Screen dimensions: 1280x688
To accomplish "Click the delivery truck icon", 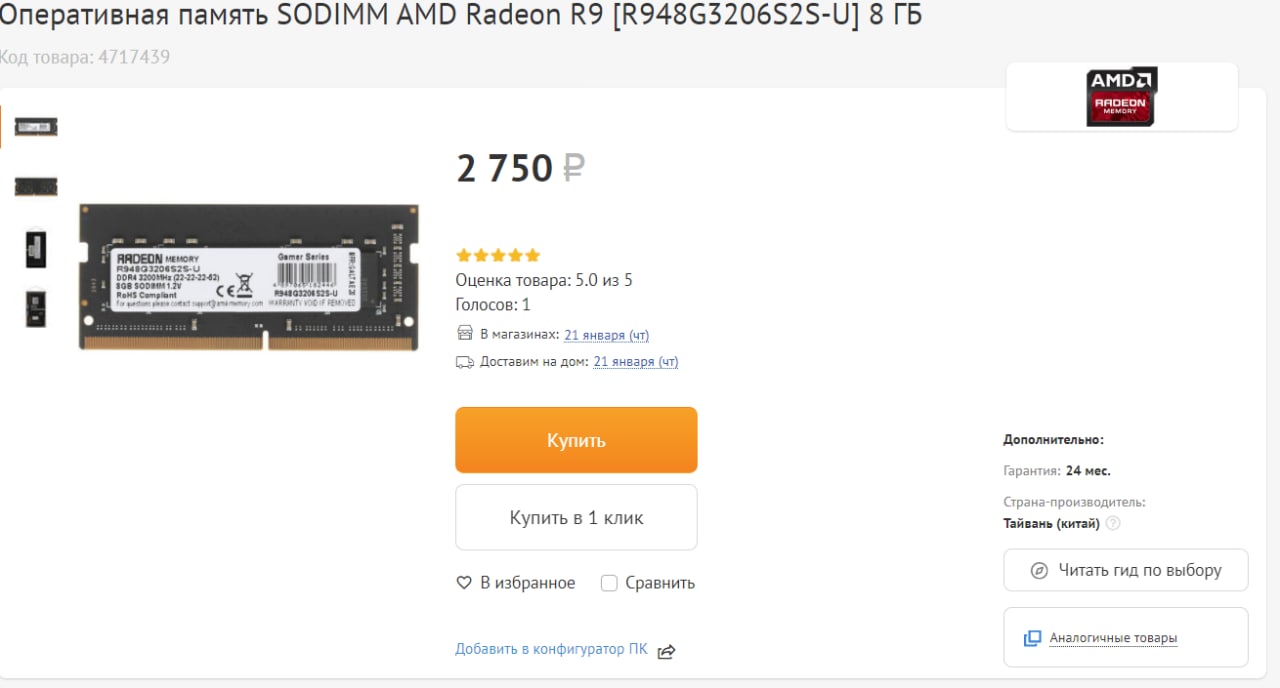I will (x=465, y=362).
